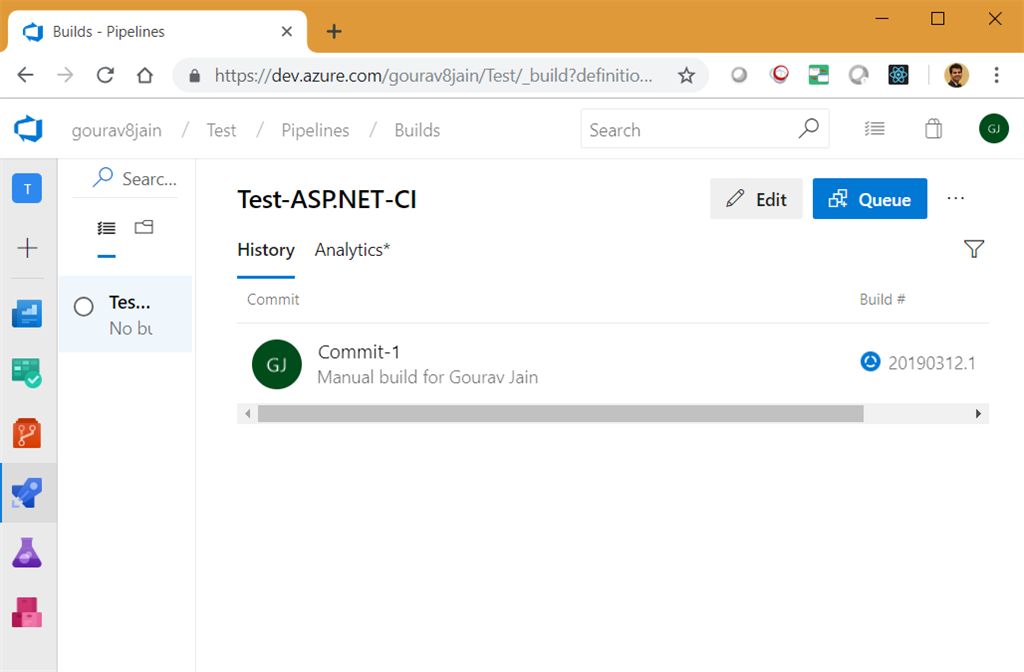Screen dimensions: 1024x672
Task: Open the more actions ellipsis menu
Action: 955,198
